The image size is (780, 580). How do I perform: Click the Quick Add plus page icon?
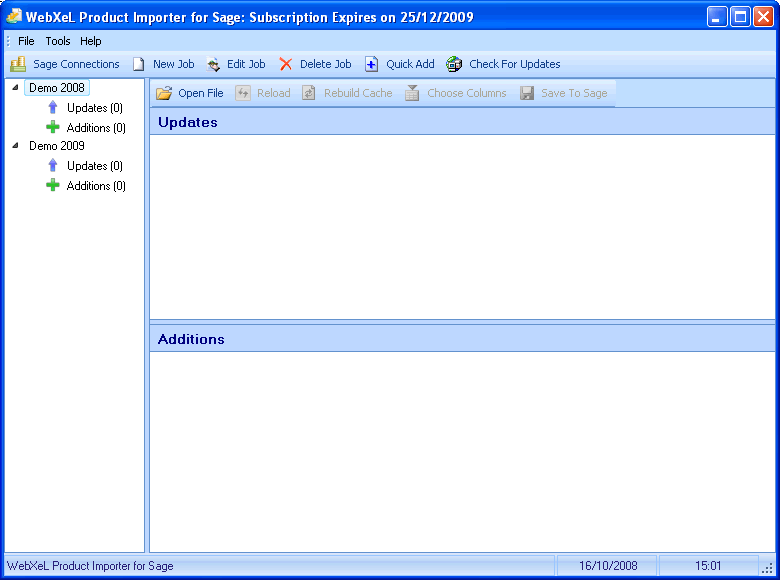[x=372, y=64]
